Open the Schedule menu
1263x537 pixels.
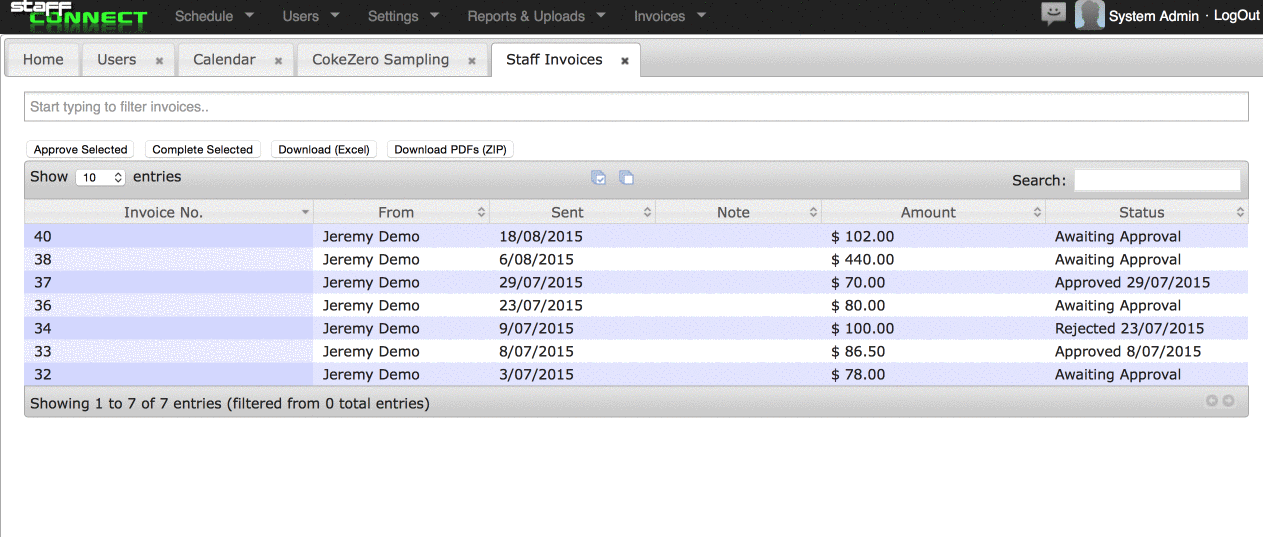point(214,16)
